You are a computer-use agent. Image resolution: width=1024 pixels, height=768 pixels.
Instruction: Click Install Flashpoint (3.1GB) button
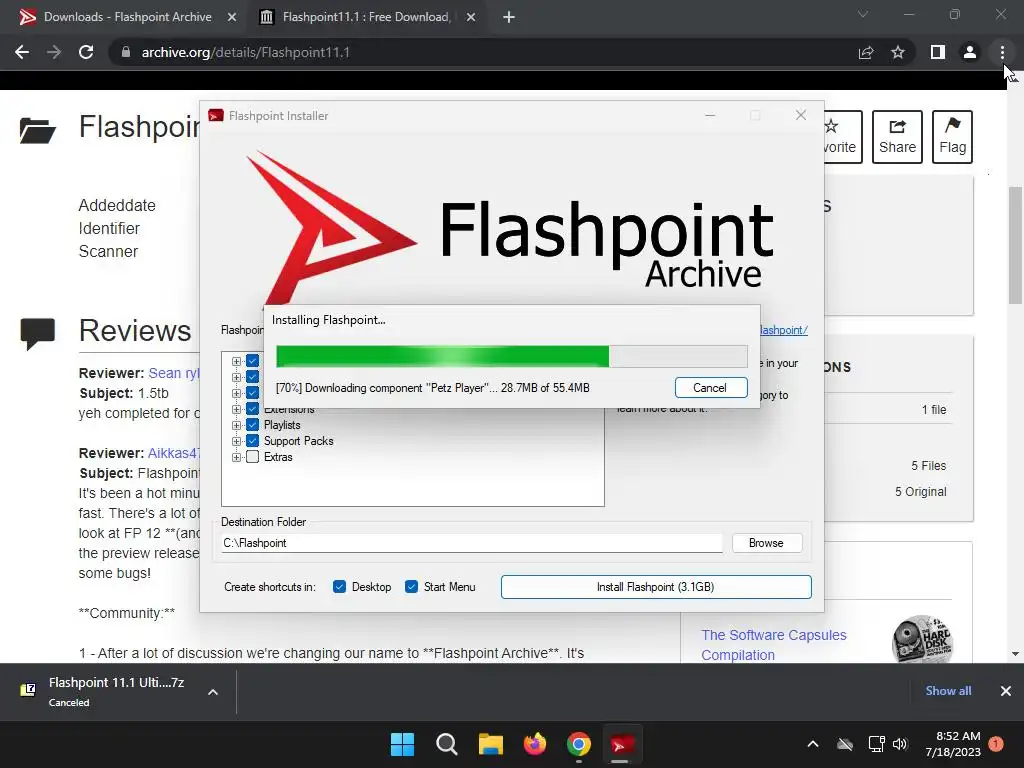656,587
